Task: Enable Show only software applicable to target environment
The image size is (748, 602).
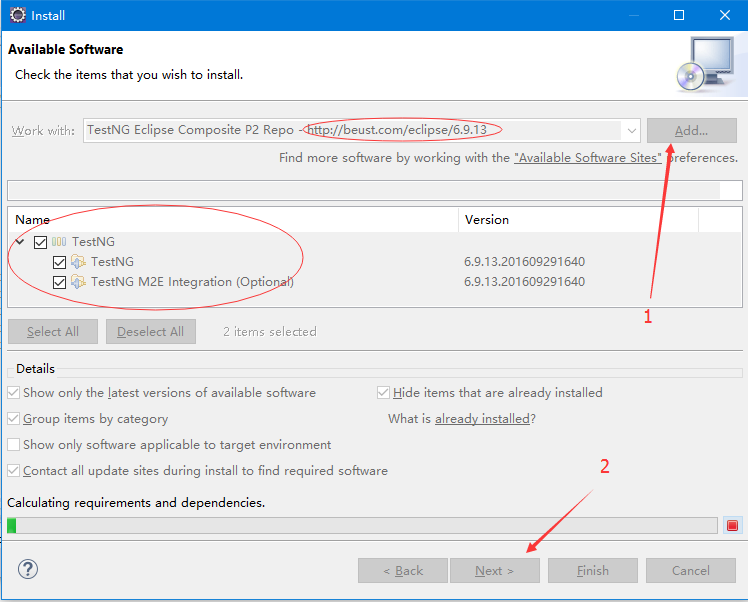Action: pos(14,445)
